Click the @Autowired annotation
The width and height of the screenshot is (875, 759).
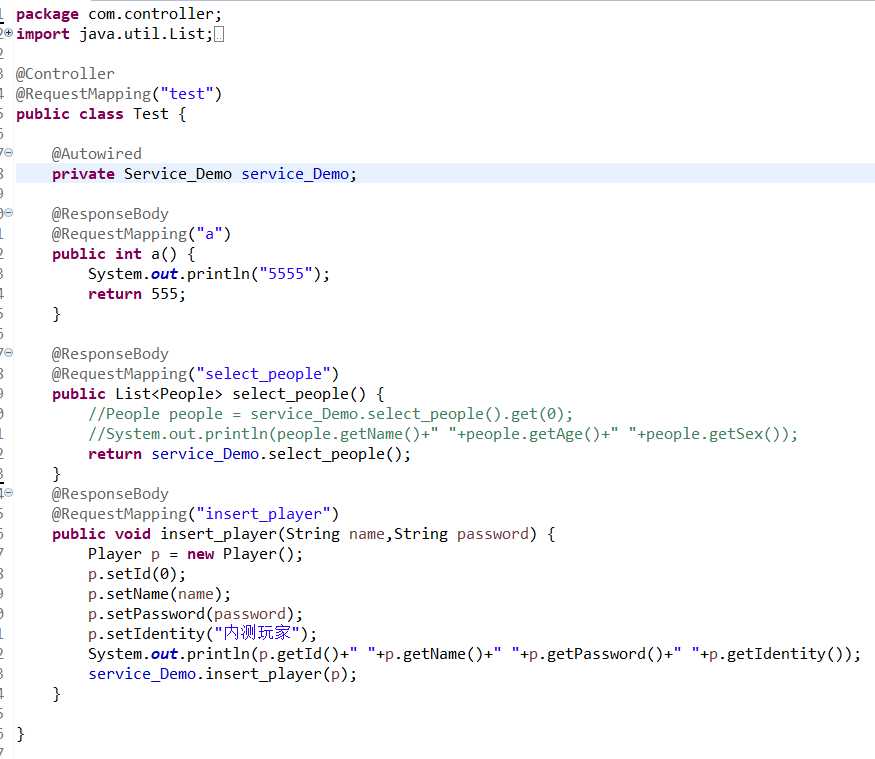click(97, 153)
